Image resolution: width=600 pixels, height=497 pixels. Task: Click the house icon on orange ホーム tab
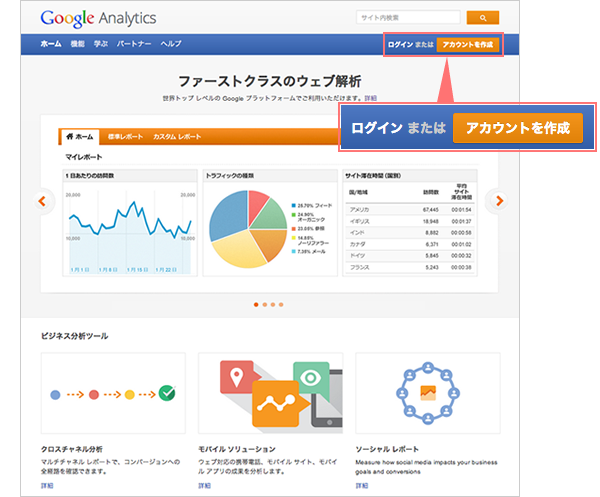[x=70, y=137]
